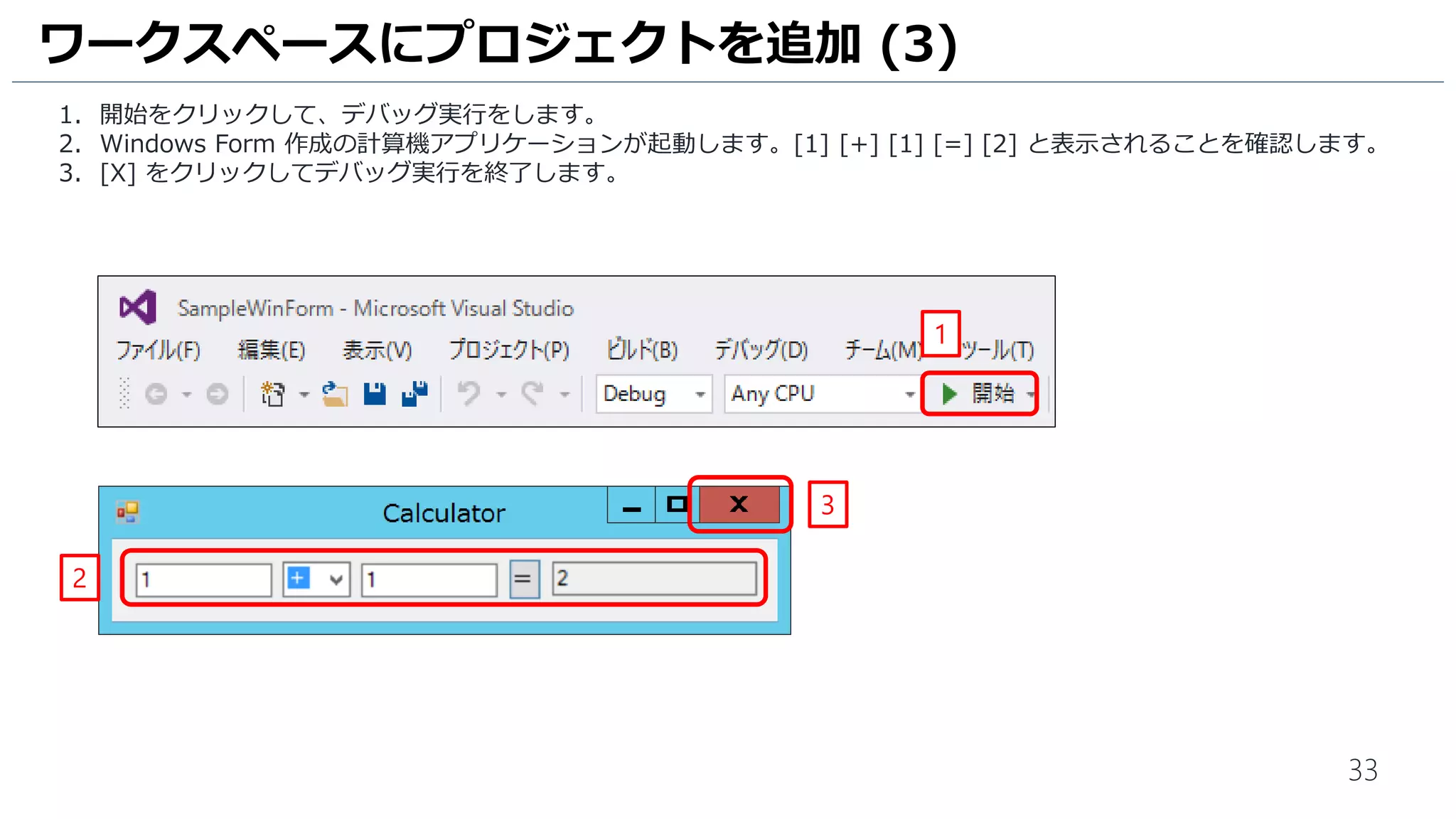Maximize the Calculator window
Viewport: 1456px width, 819px height.
coord(677,505)
